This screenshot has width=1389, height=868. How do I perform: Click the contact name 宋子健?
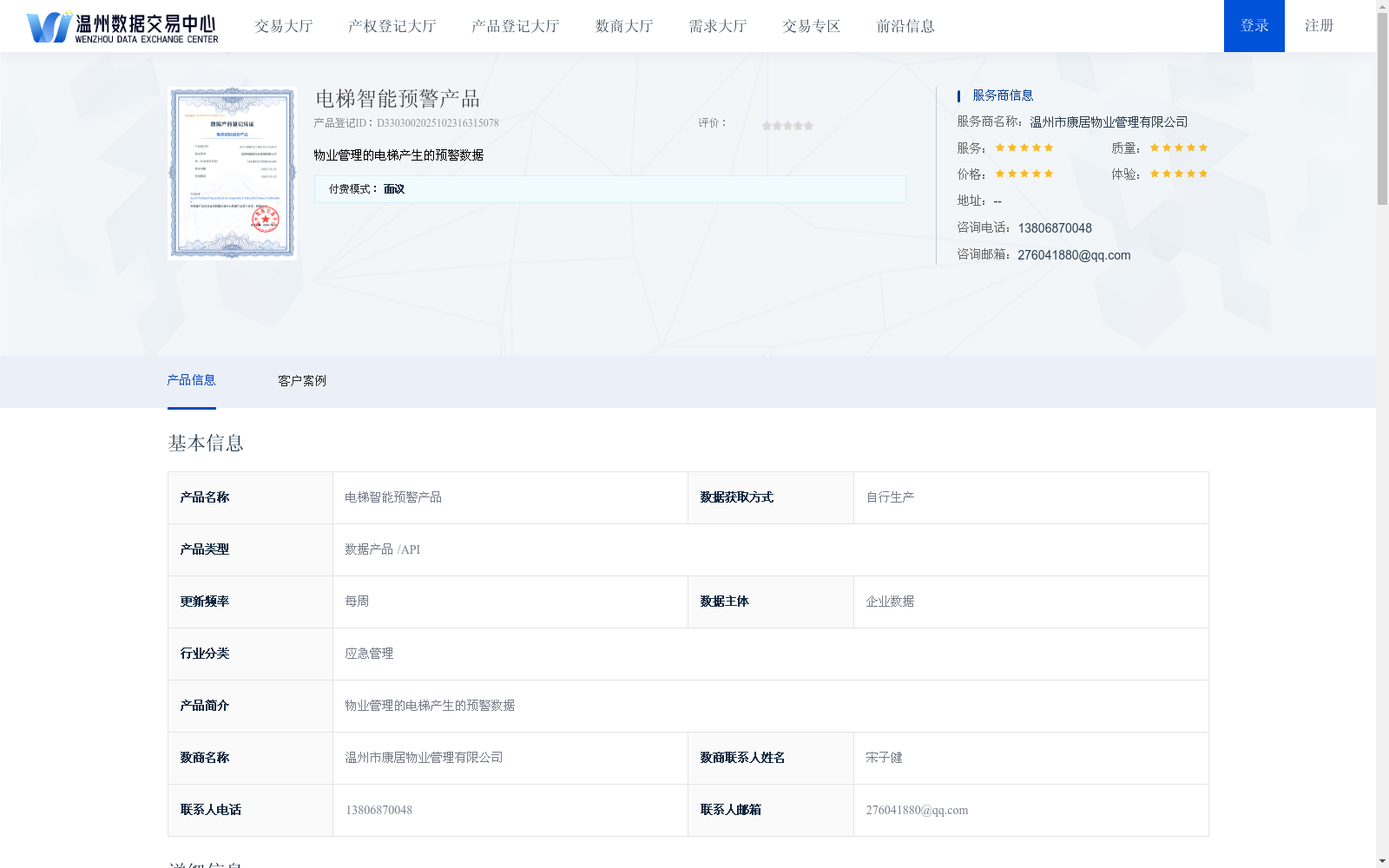click(x=884, y=758)
